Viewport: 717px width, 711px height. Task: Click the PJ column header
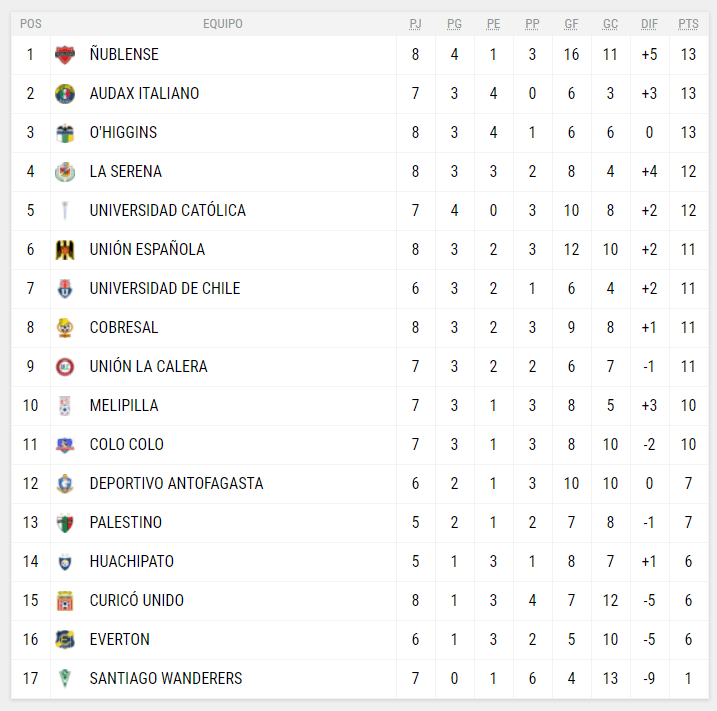(x=416, y=24)
